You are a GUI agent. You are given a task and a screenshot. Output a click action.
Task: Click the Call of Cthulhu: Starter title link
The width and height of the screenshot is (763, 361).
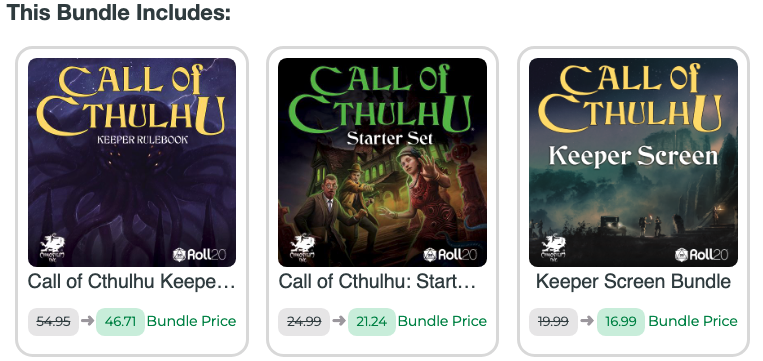(377, 282)
